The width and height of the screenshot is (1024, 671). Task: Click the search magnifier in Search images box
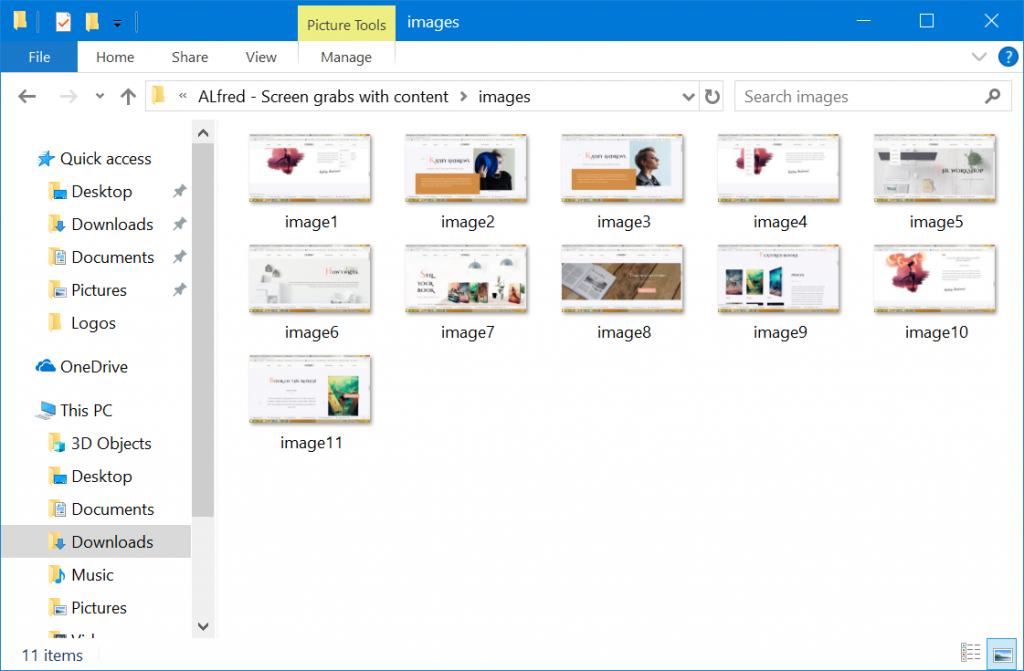pos(992,95)
